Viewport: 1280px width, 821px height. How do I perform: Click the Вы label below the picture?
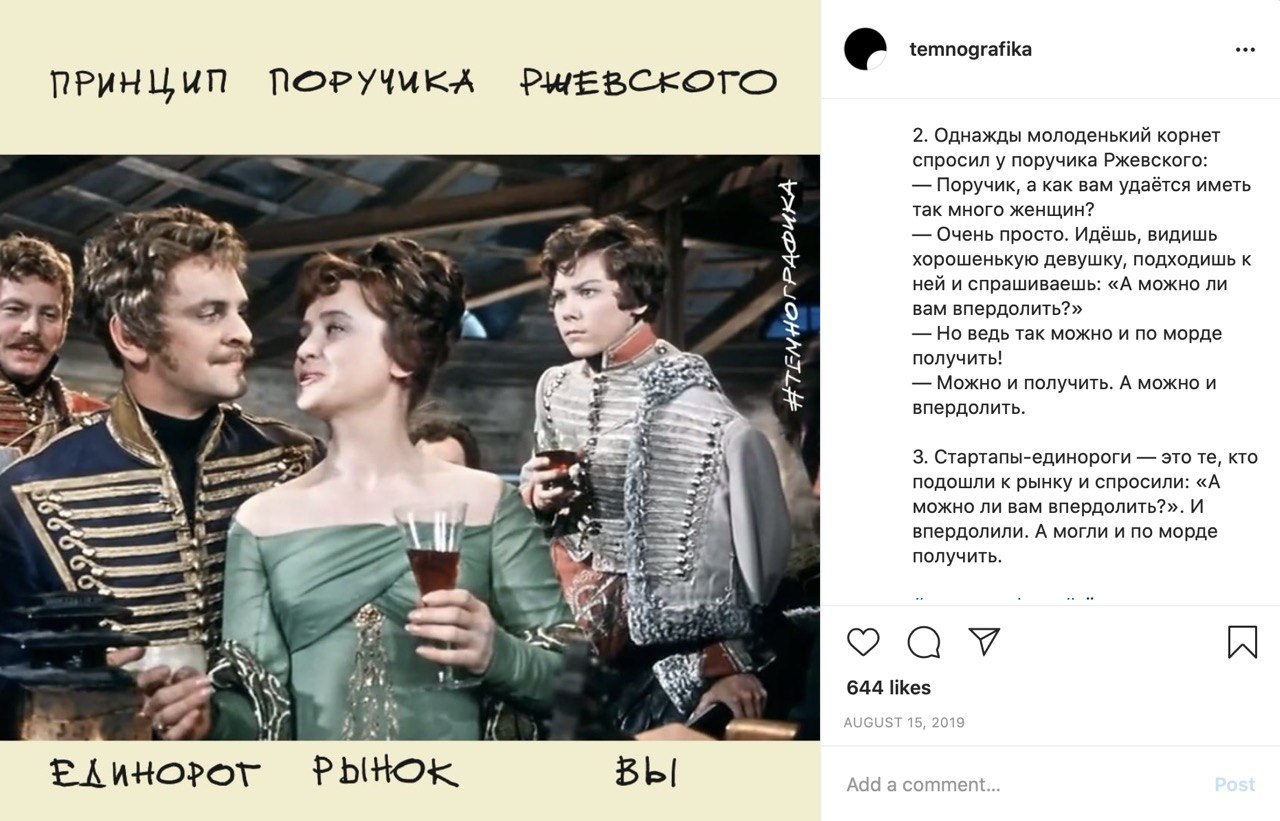coord(646,773)
